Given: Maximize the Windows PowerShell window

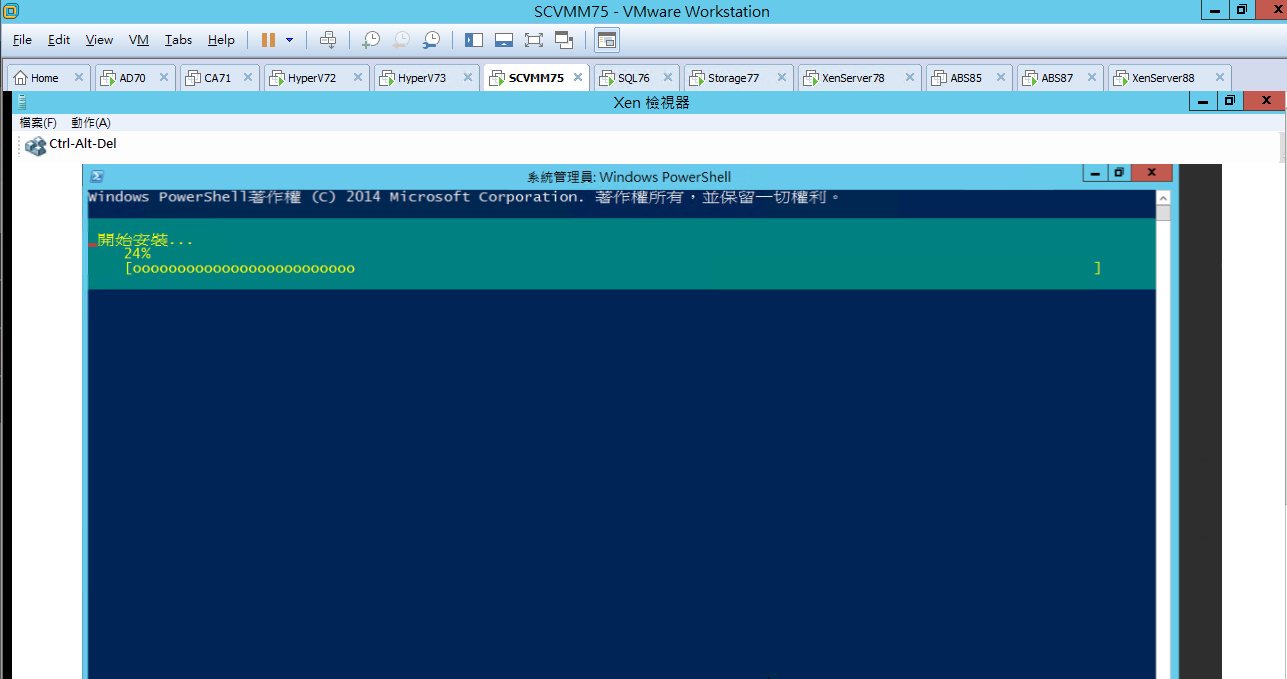Looking at the screenshot, I should pyautogui.click(x=1120, y=173).
